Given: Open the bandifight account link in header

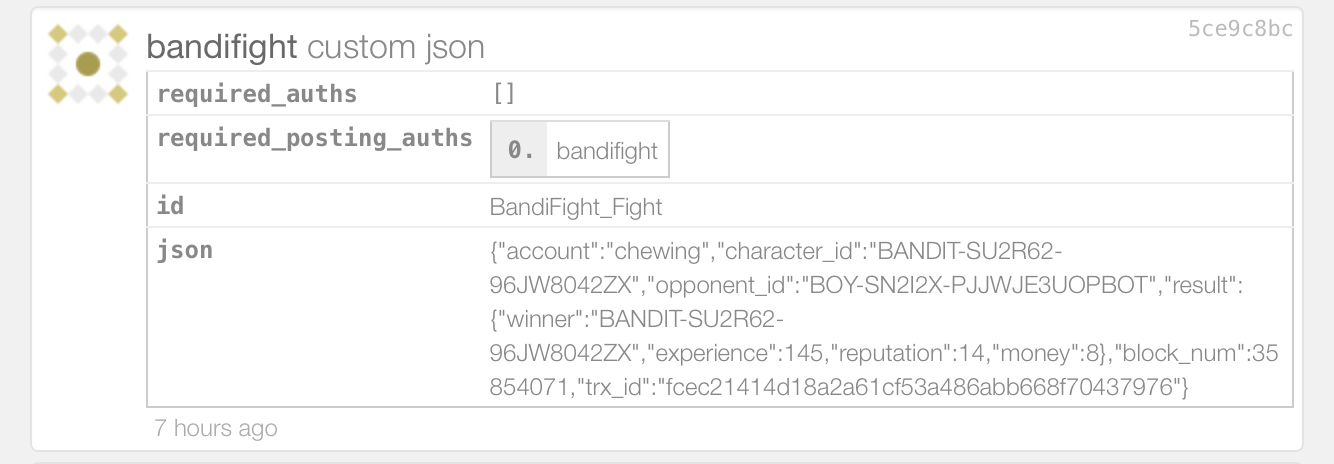Looking at the screenshot, I should [x=222, y=46].
